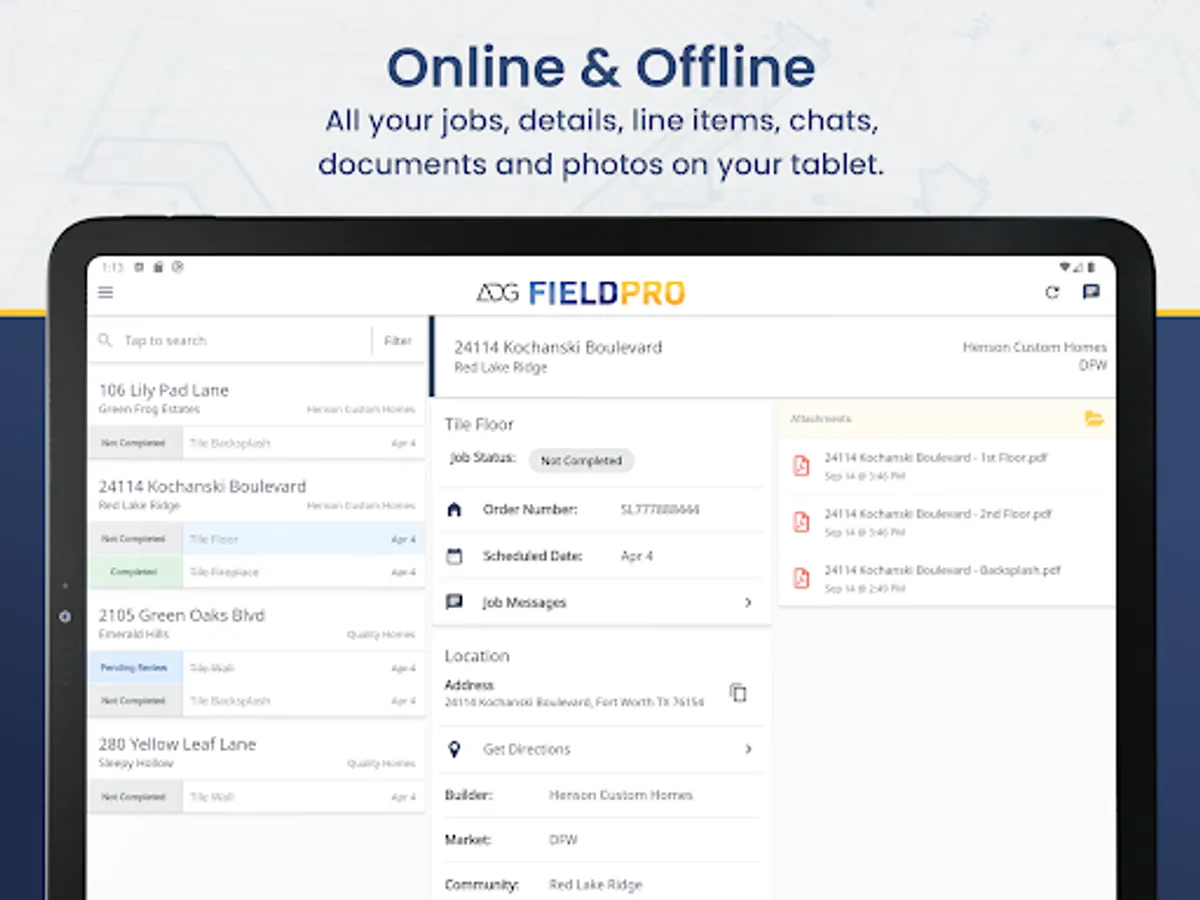Open Job Messages row

[x=601, y=603]
